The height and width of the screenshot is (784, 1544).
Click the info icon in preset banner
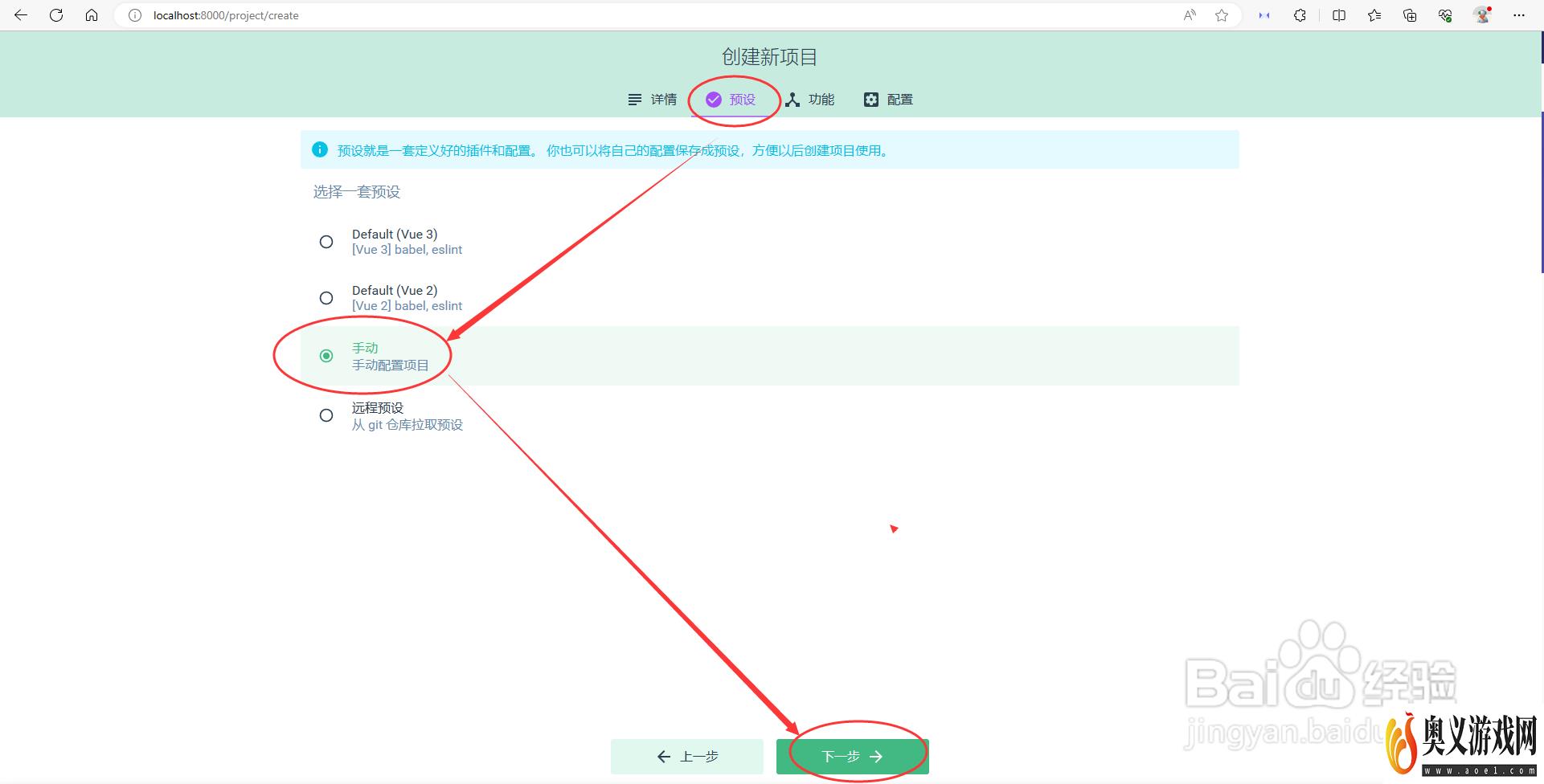pos(320,150)
